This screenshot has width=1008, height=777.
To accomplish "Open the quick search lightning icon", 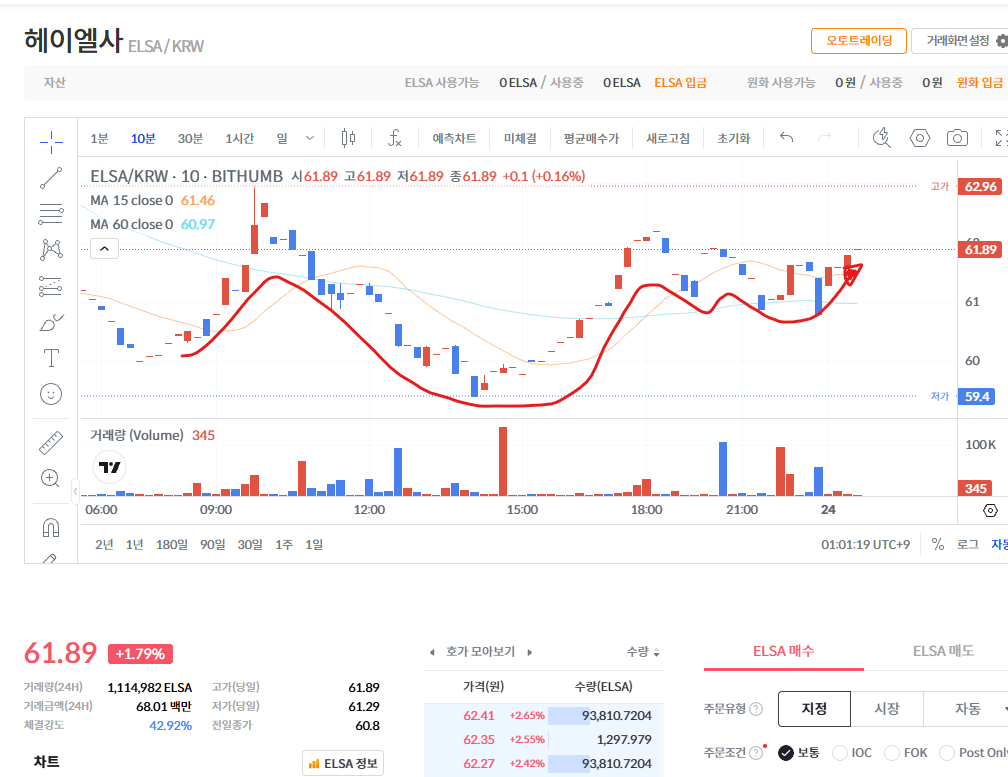I will point(881,138).
